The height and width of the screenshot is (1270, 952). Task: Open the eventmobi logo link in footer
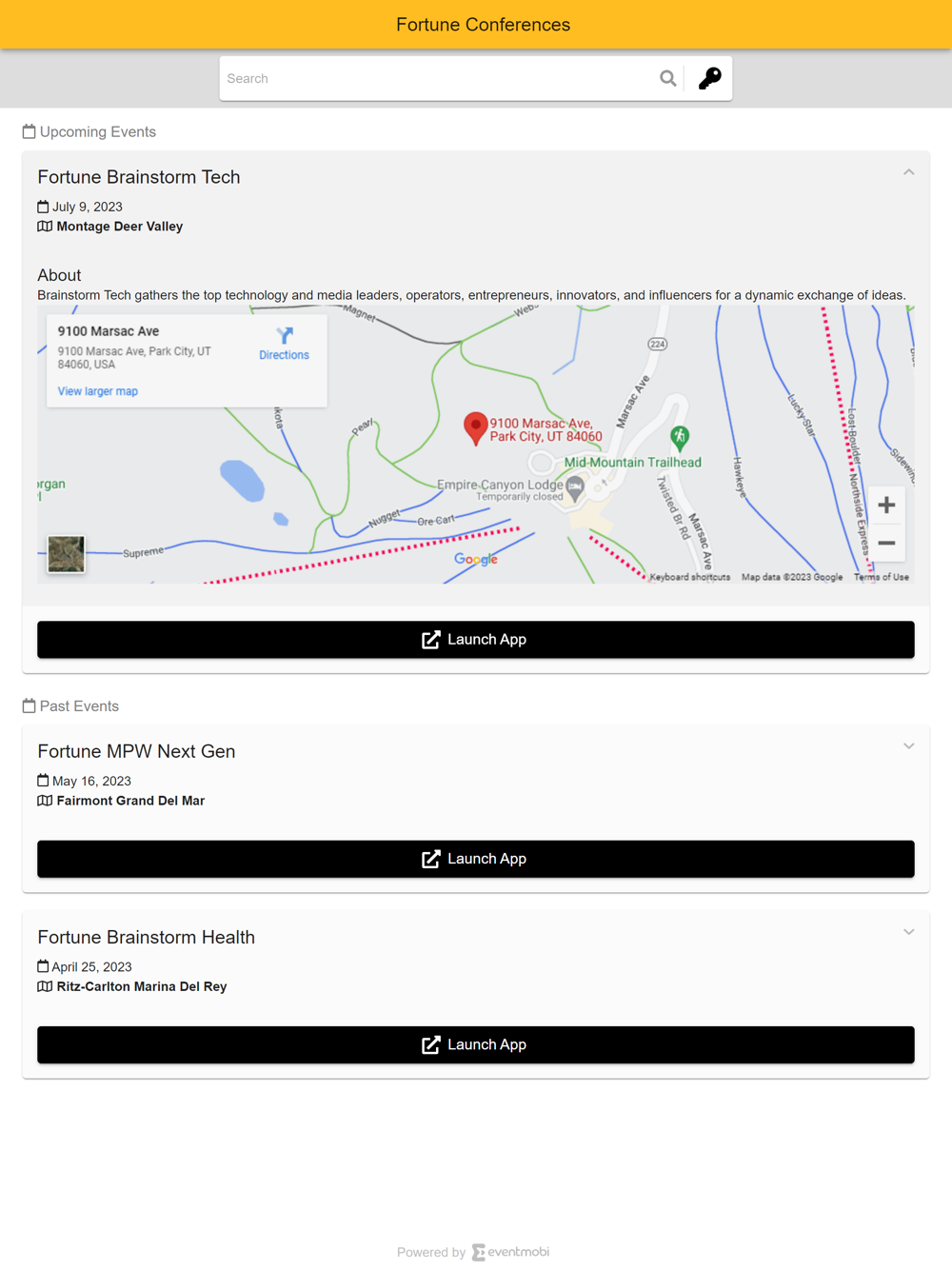[511, 1252]
